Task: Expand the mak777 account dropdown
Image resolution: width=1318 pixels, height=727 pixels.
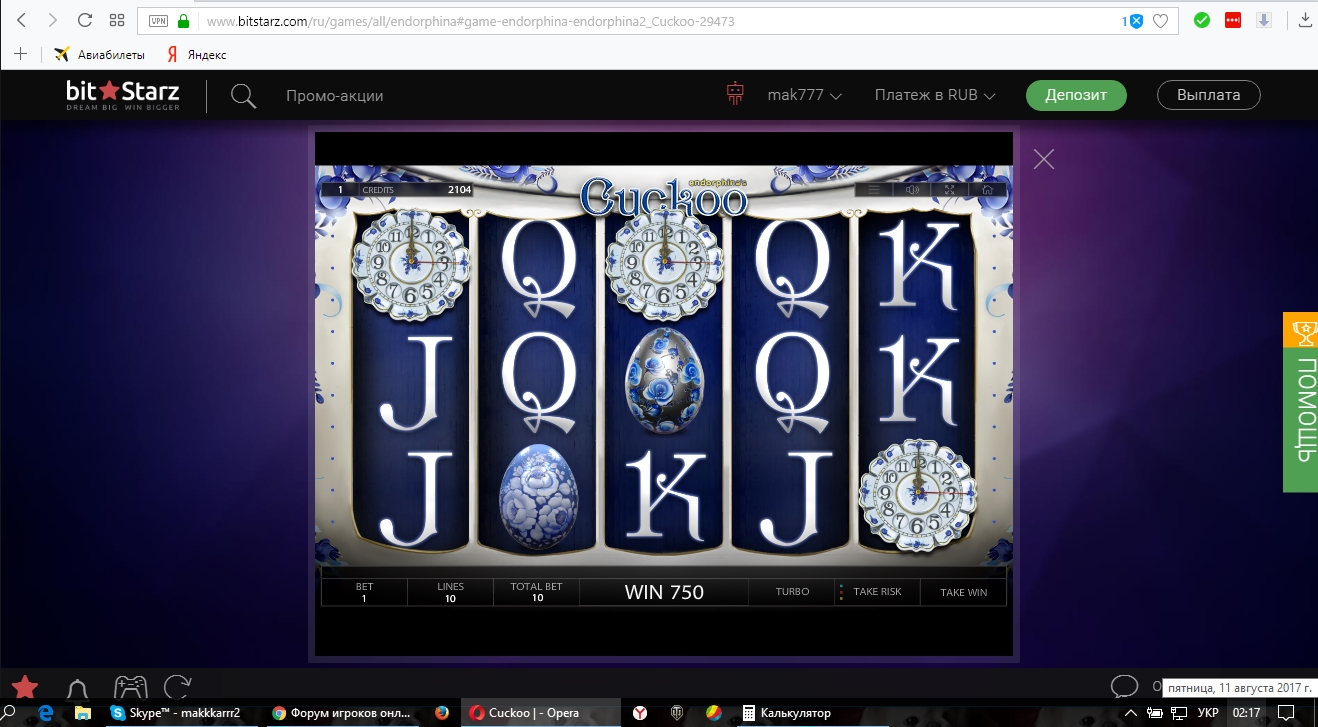Action: [804, 96]
